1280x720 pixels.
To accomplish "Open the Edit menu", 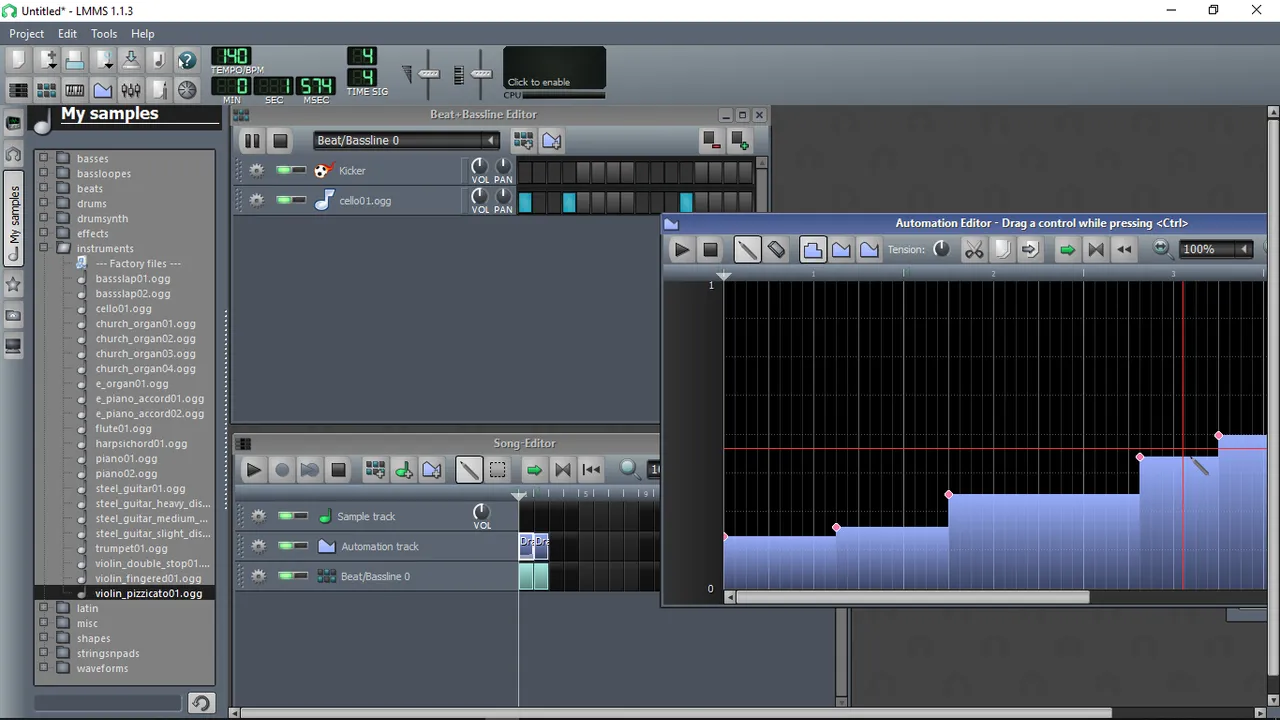I will [67, 34].
